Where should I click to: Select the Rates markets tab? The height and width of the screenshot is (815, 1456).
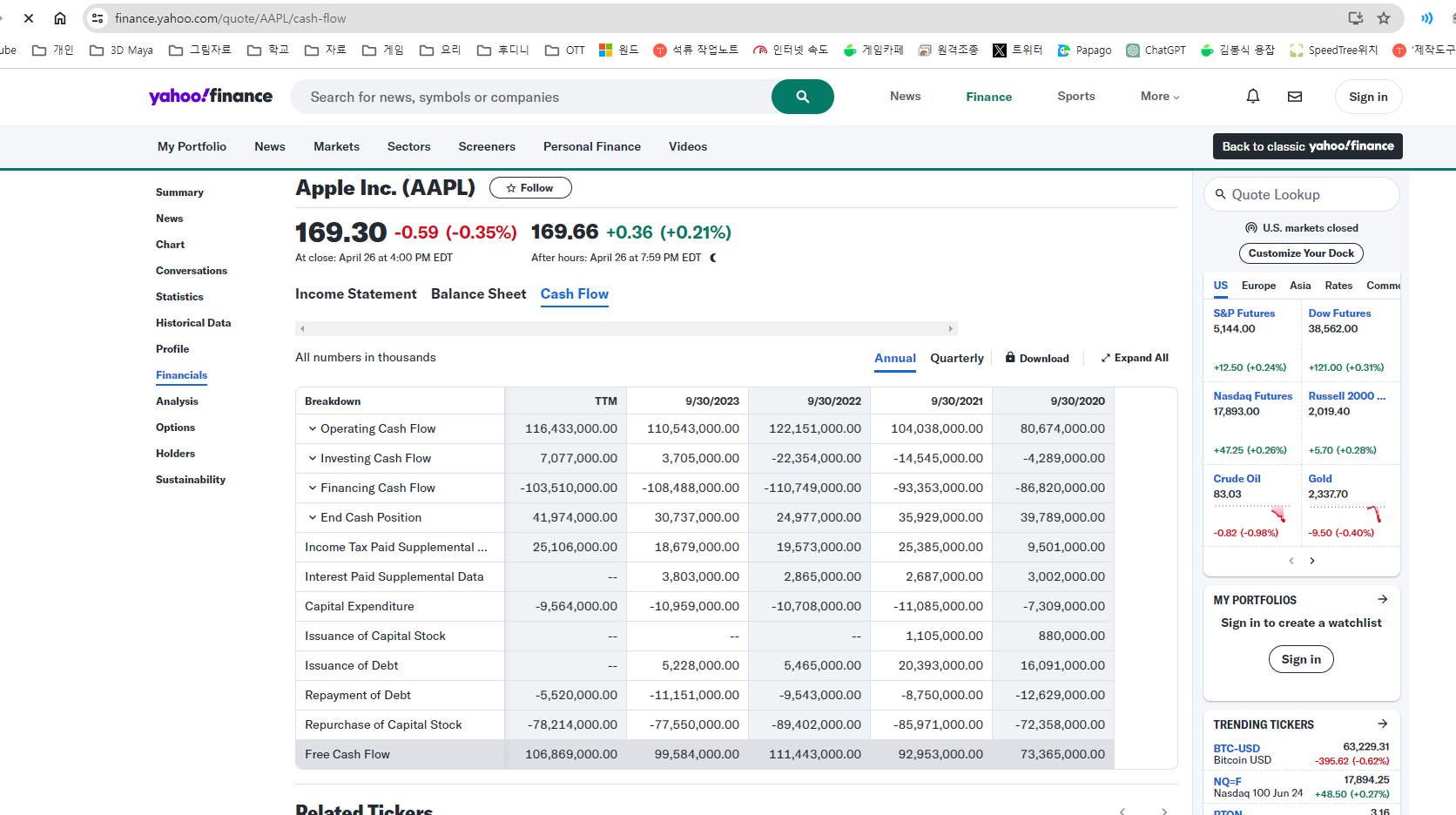tap(1338, 286)
